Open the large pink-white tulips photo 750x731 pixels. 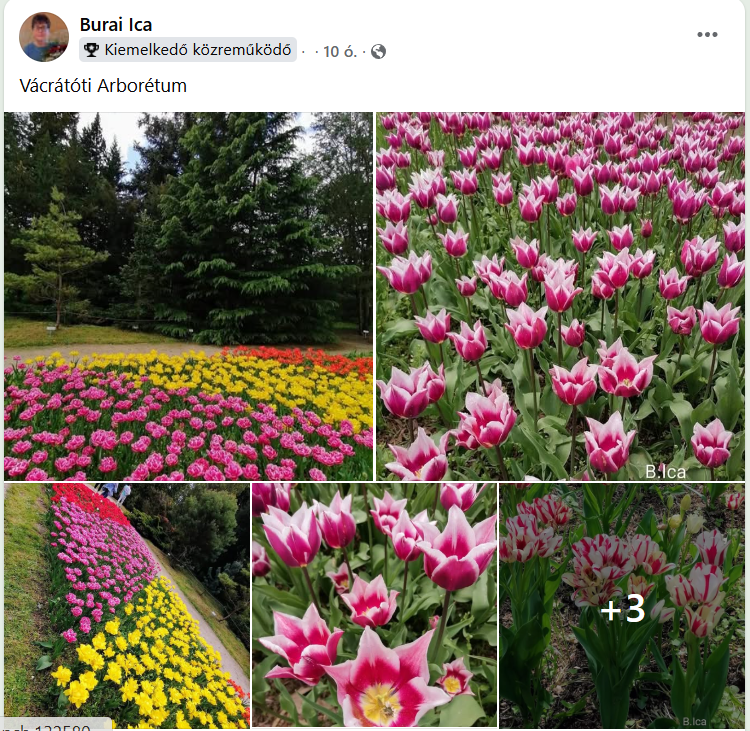click(x=560, y=296)
